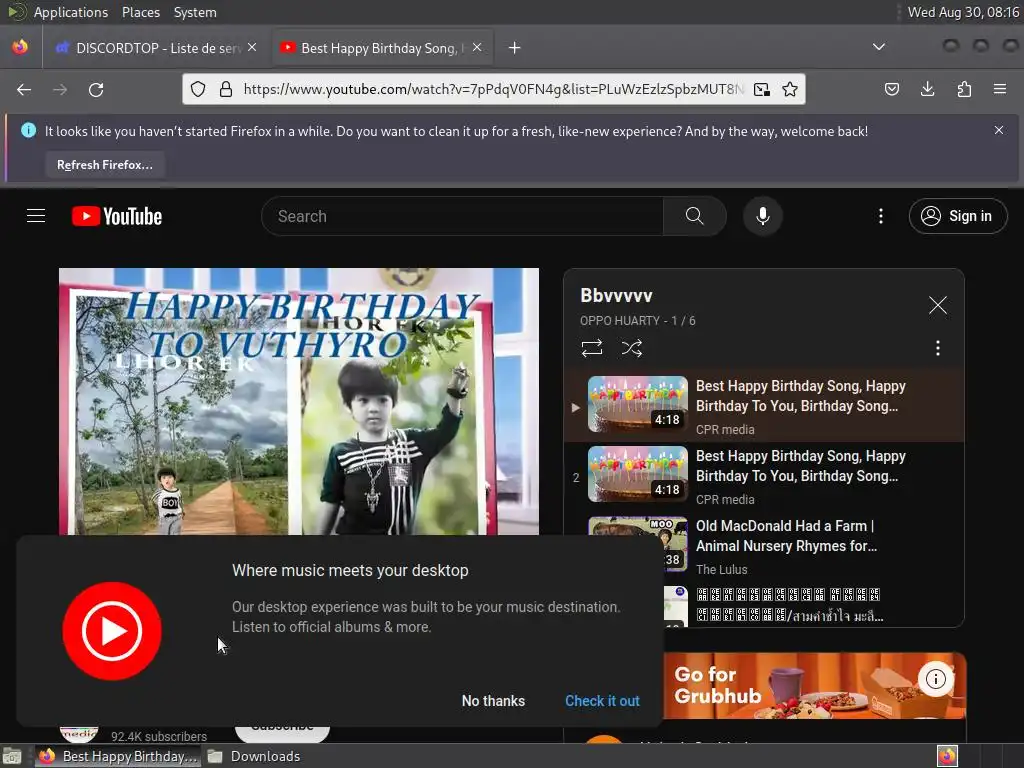Go back in Firefox
Screen dimensions: 1024x768
(24, 89)
